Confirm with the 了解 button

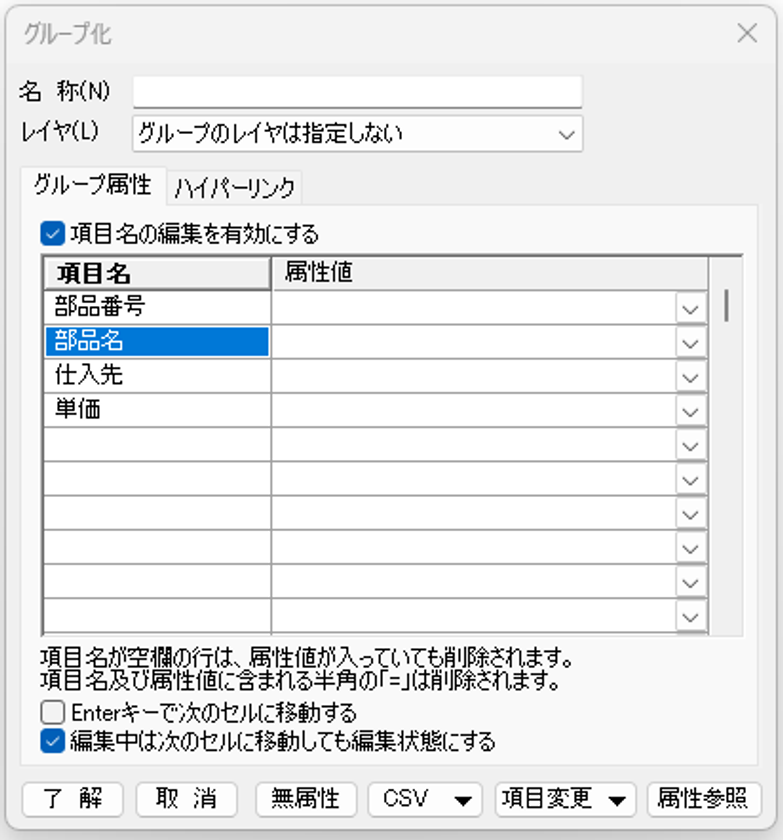[73, 799]
